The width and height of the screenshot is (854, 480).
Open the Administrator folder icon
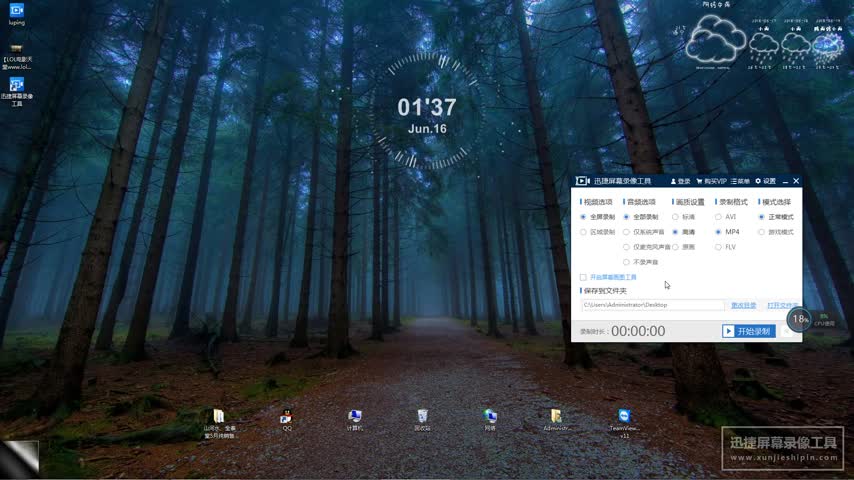point(556,420)
